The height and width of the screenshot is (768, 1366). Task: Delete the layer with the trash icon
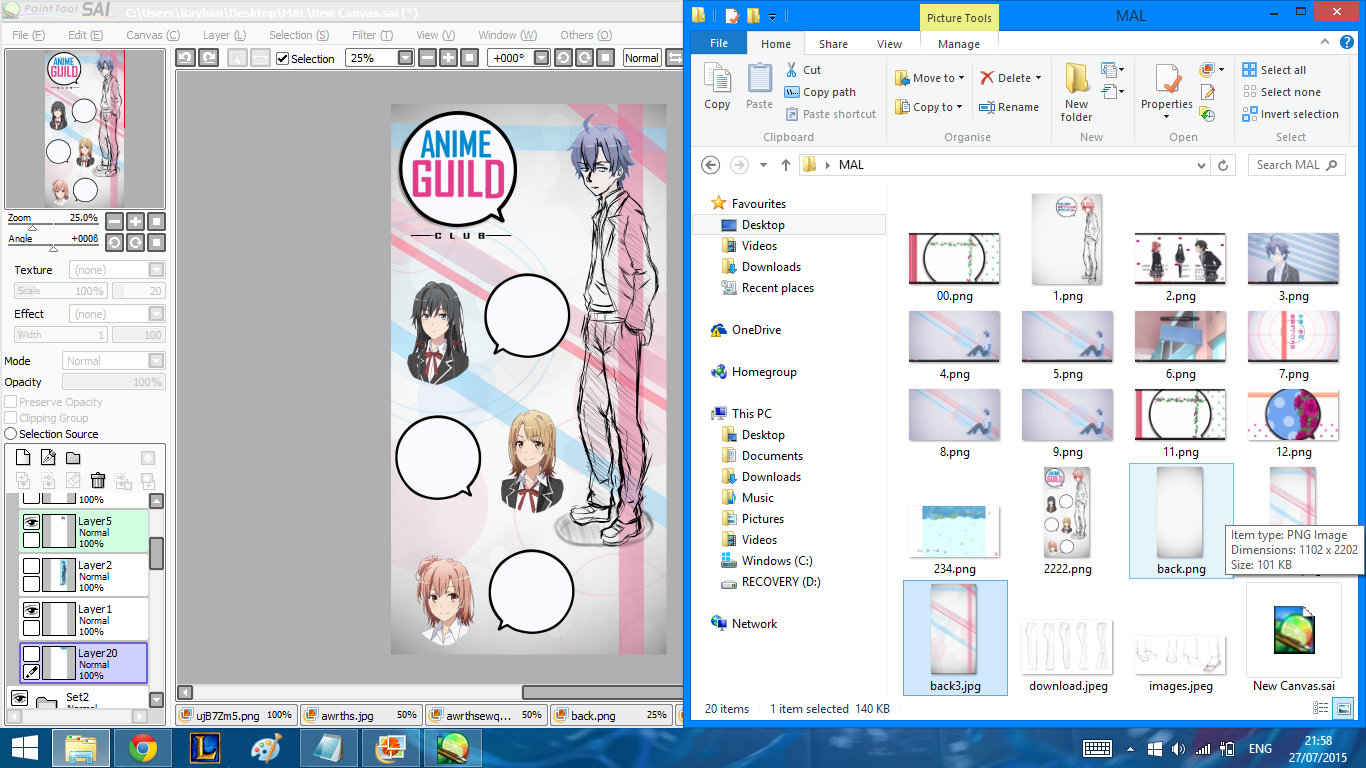98,481
